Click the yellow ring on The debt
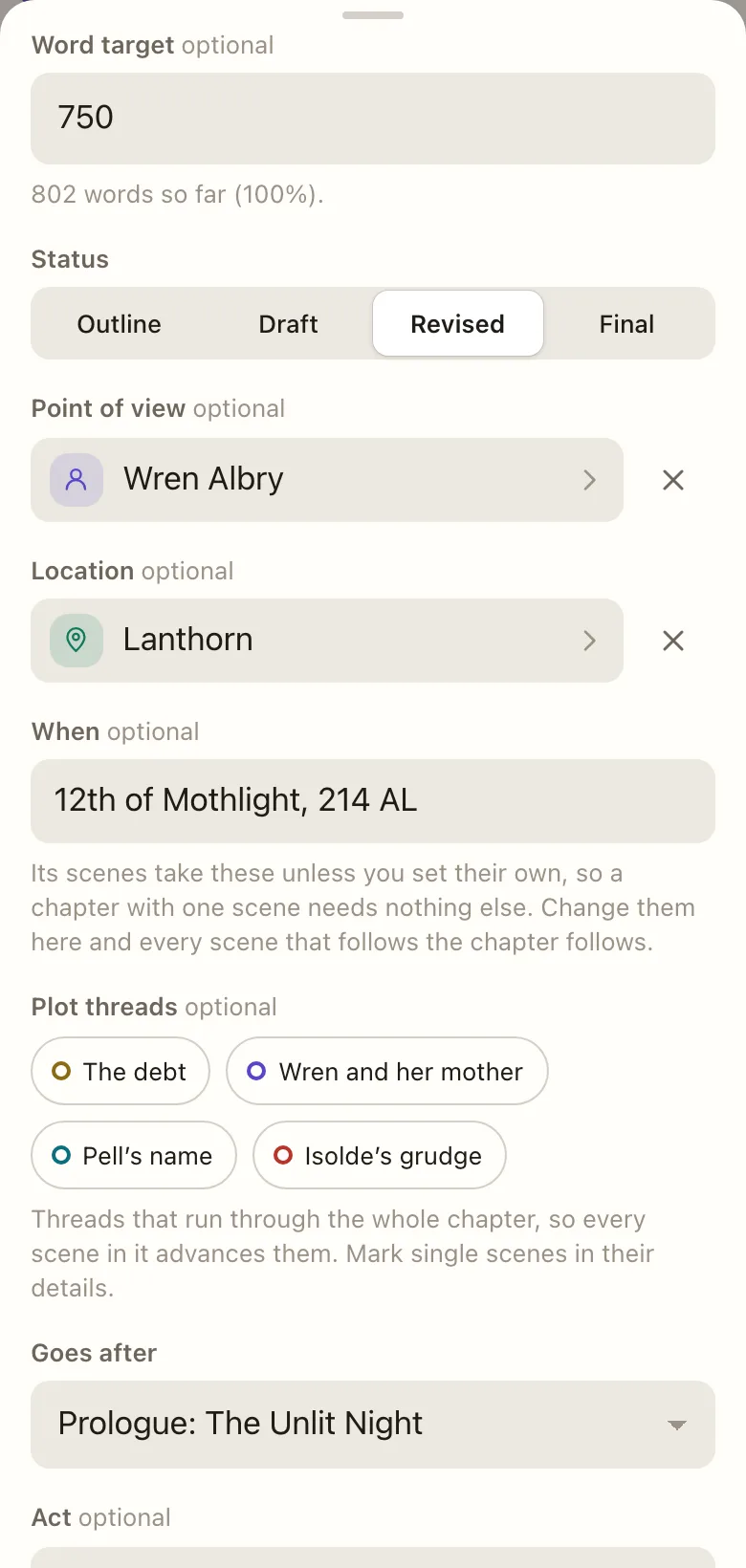 pos(61,1071)
